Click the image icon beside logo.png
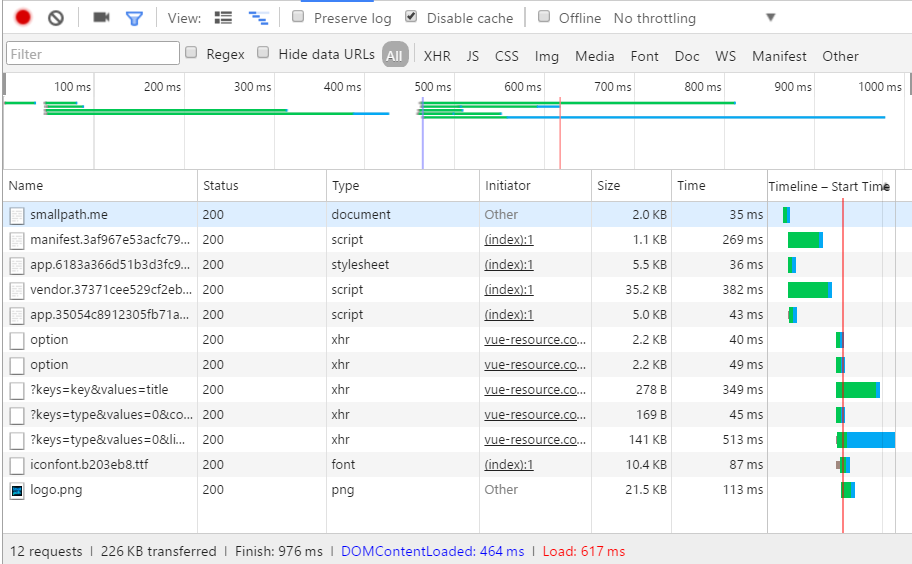The image size is (912, 564). (17, 491)
